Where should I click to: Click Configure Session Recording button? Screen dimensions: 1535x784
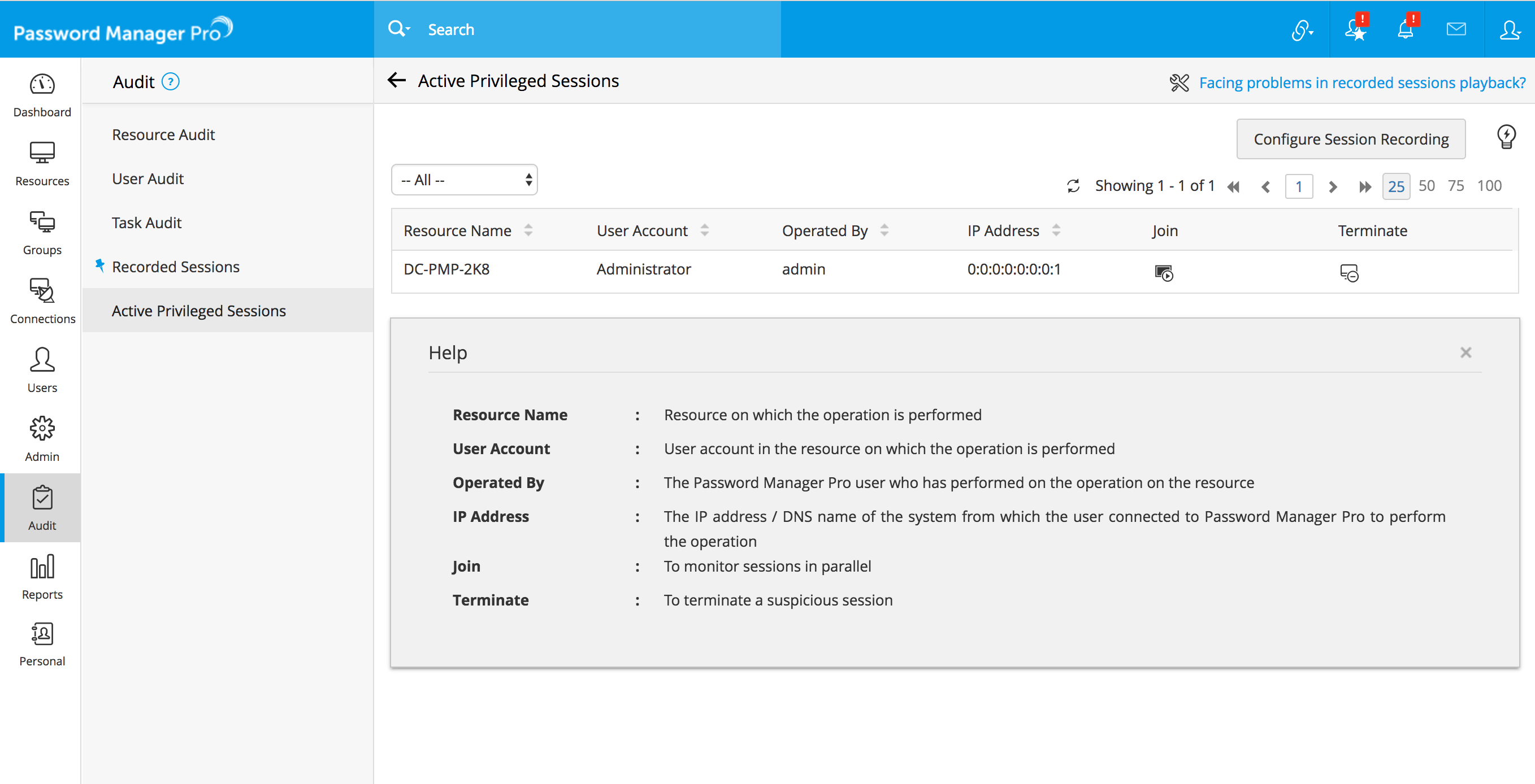[1350, 140]
